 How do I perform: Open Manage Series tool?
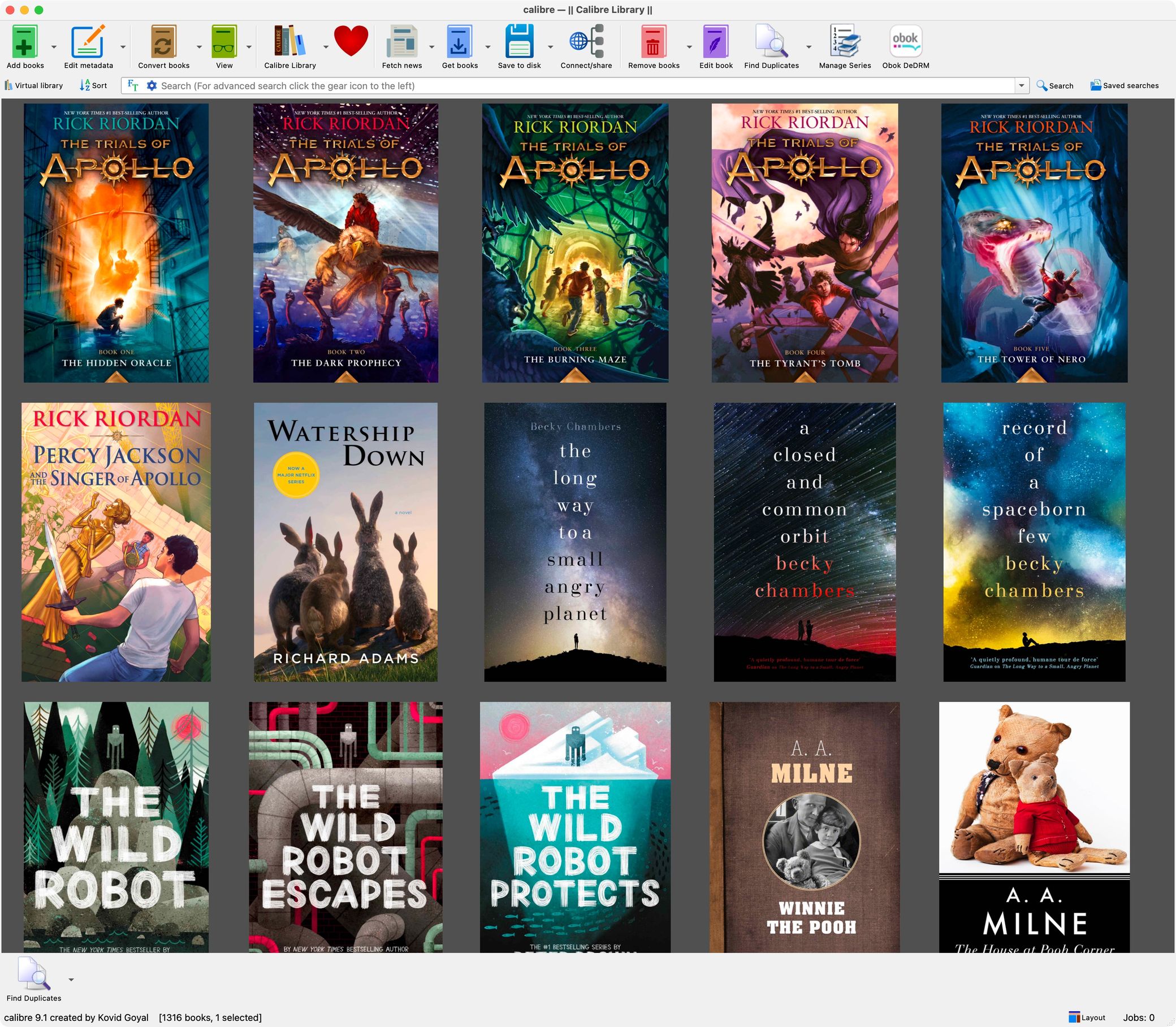pyautogui.click(x=845, y=42)
